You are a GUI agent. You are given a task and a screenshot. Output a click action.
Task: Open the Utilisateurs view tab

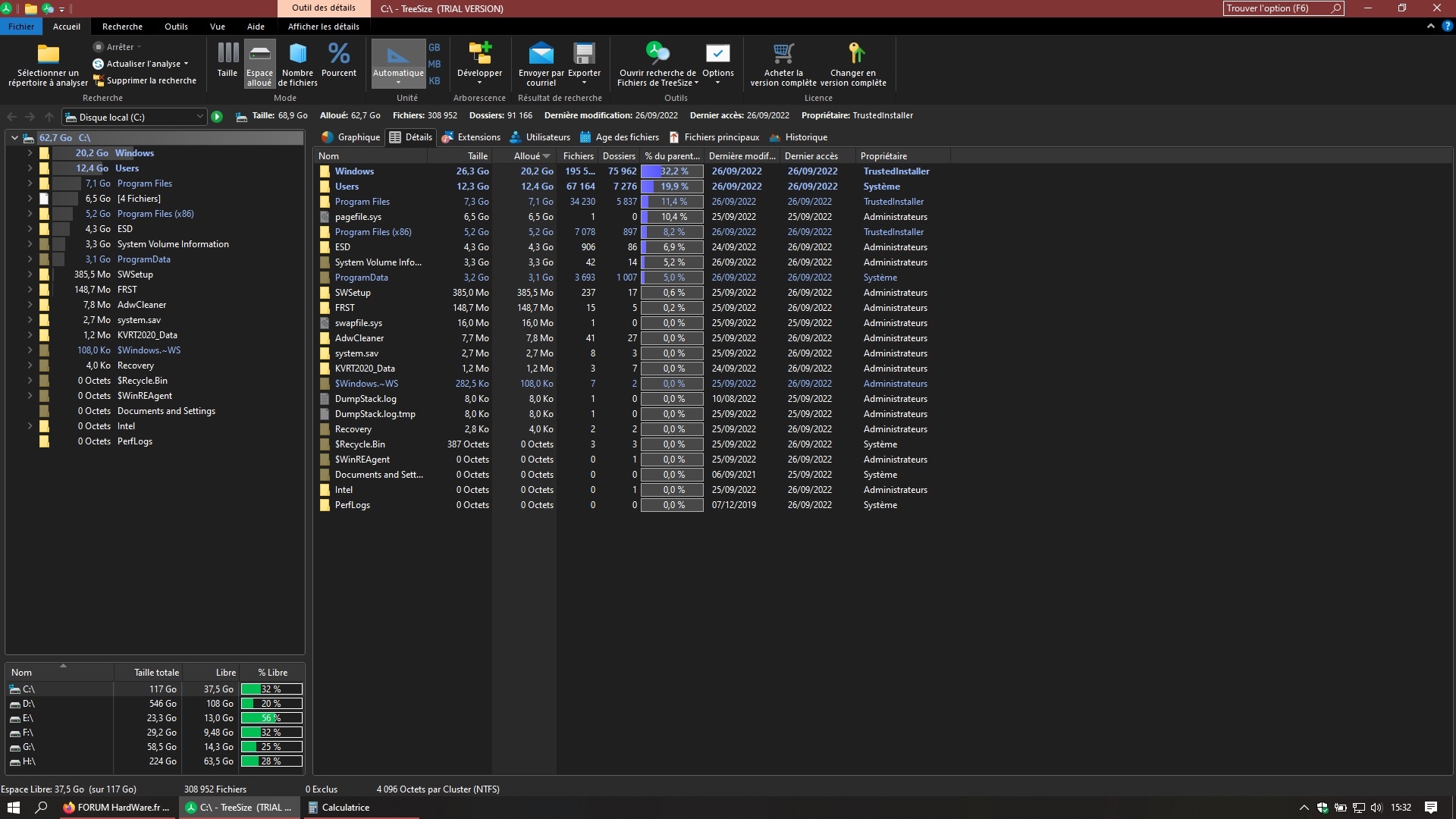[x=540, y=137]
